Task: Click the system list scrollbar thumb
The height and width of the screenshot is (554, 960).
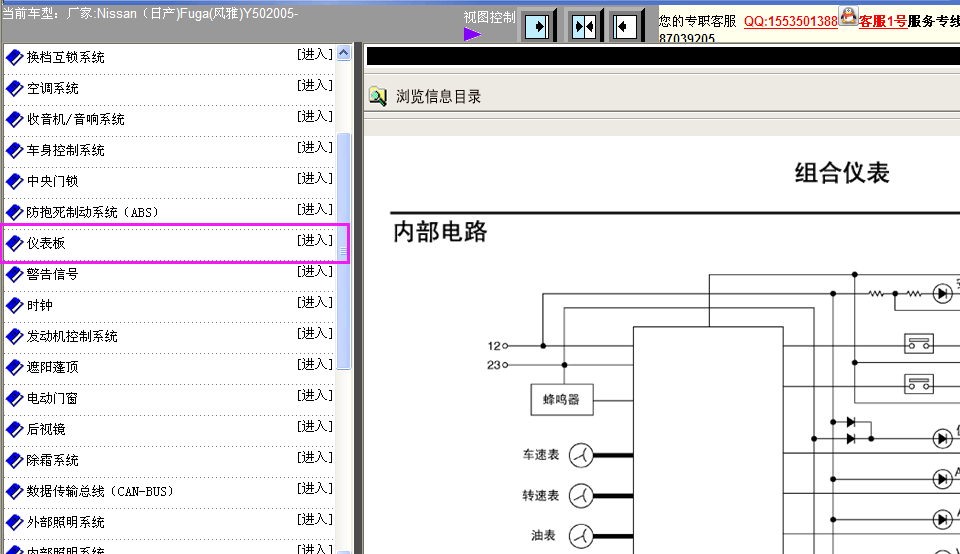Action: pos(343,251)
